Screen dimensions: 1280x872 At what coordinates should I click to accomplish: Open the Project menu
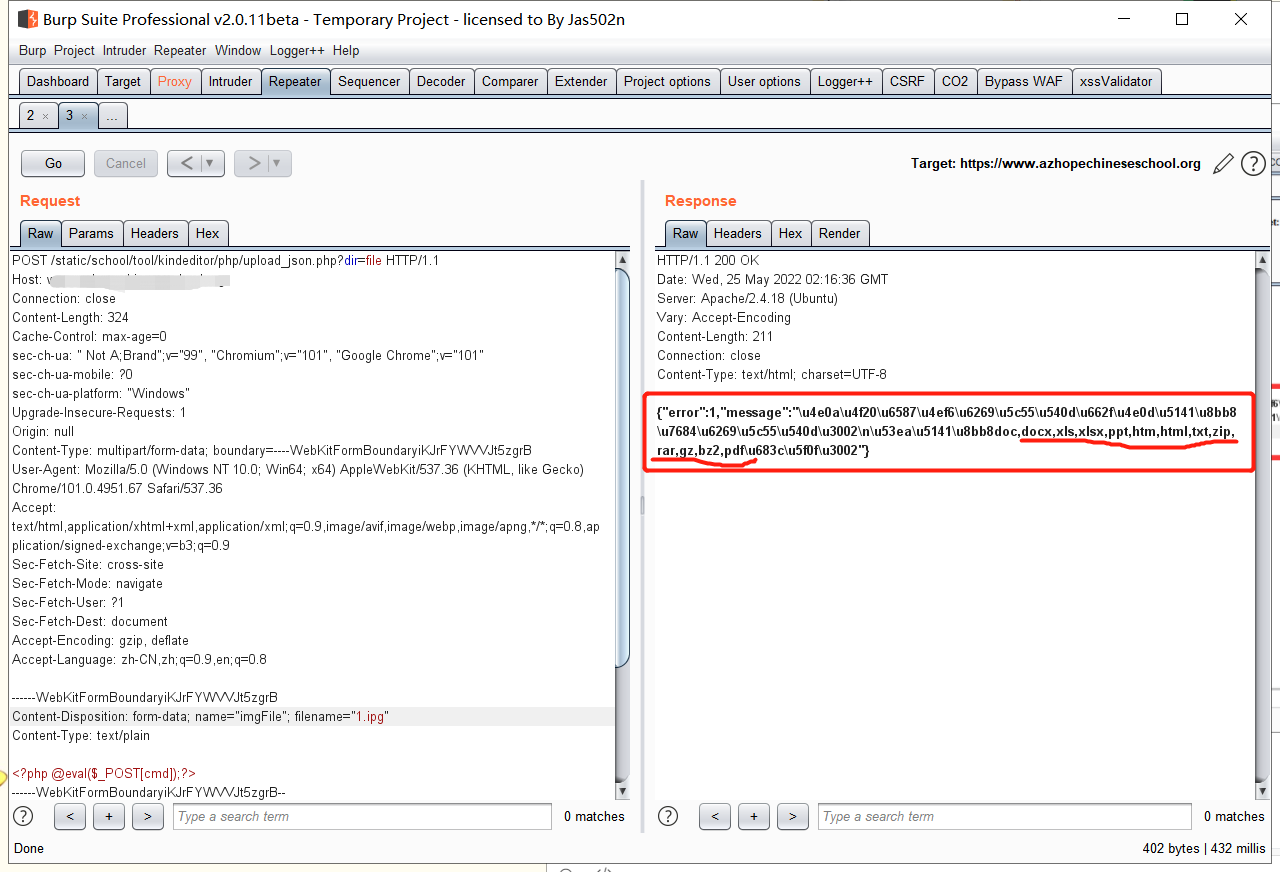pos(74,50)
